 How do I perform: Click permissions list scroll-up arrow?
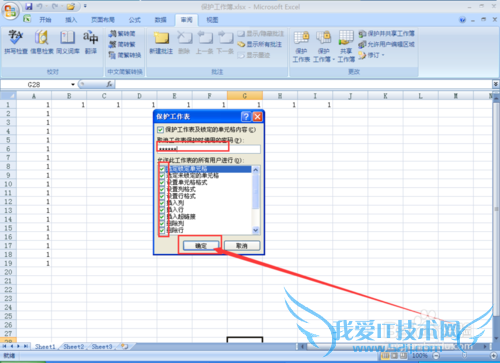(x=256, y=170)
